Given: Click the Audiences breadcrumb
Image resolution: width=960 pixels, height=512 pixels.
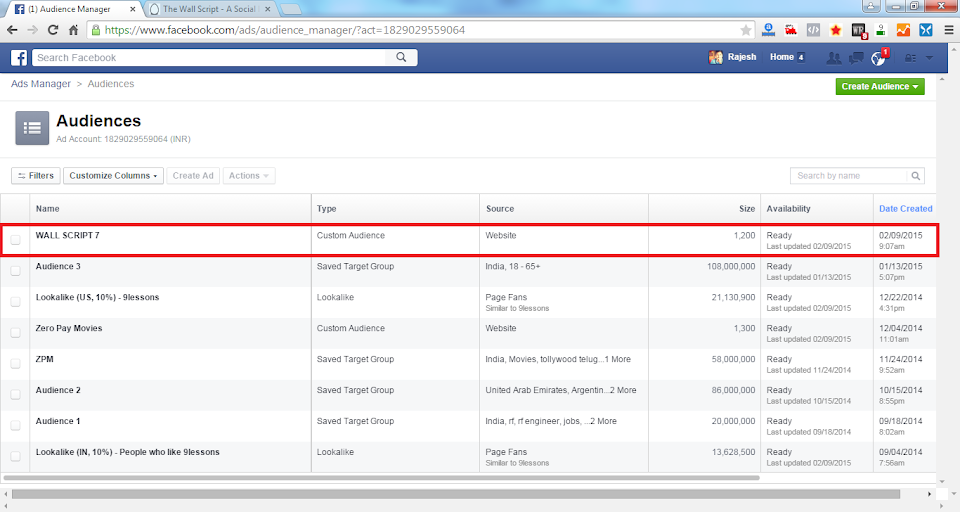Looking at the screenshot, I should [x=111, y=84].
